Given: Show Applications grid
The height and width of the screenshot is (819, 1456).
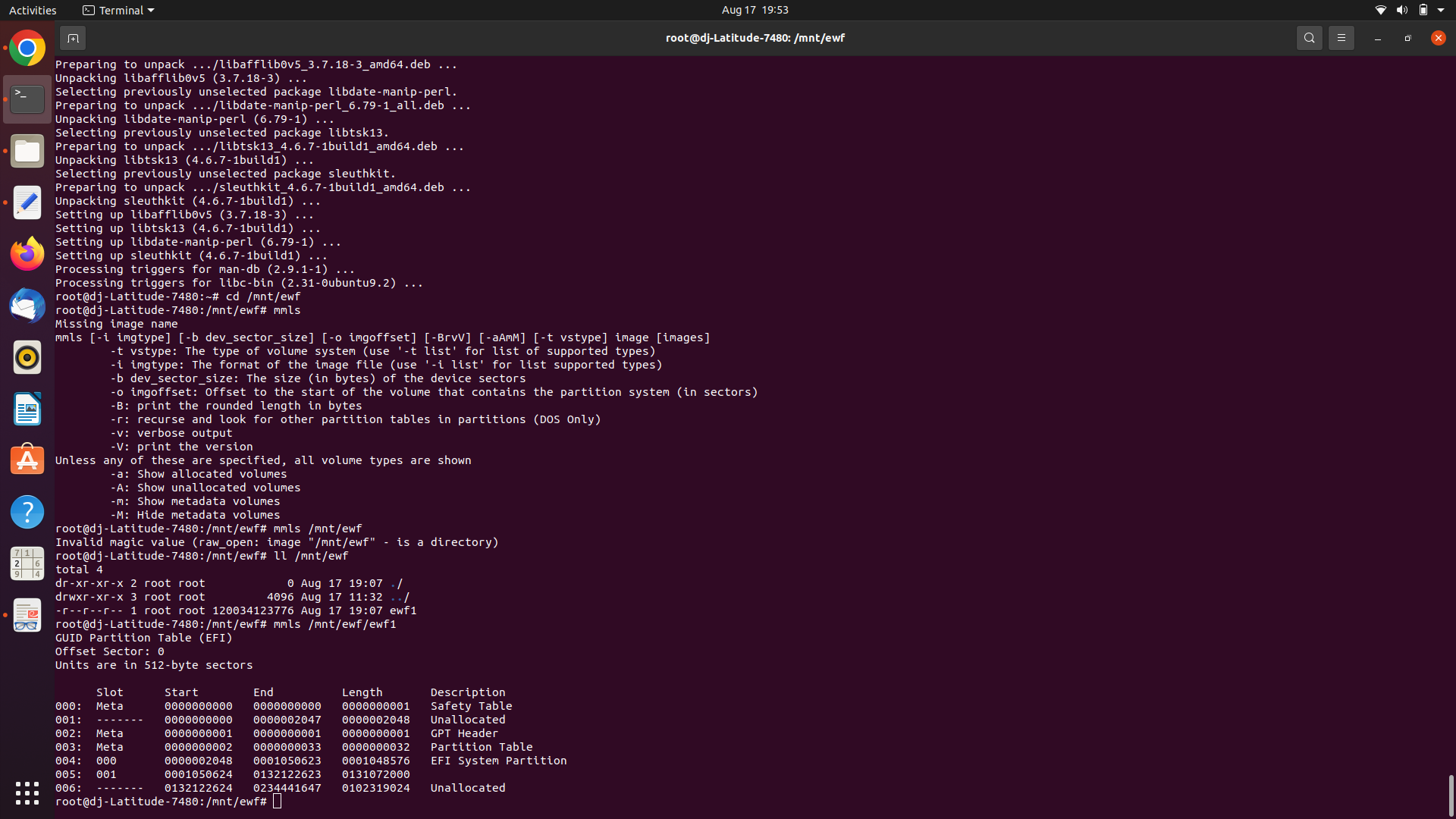Looking at the screenshot, I should point(27,792).
